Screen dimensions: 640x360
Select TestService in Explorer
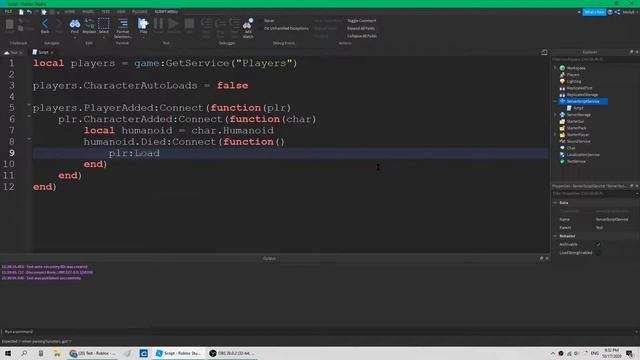pyautogui.click(x=576, y=161)
